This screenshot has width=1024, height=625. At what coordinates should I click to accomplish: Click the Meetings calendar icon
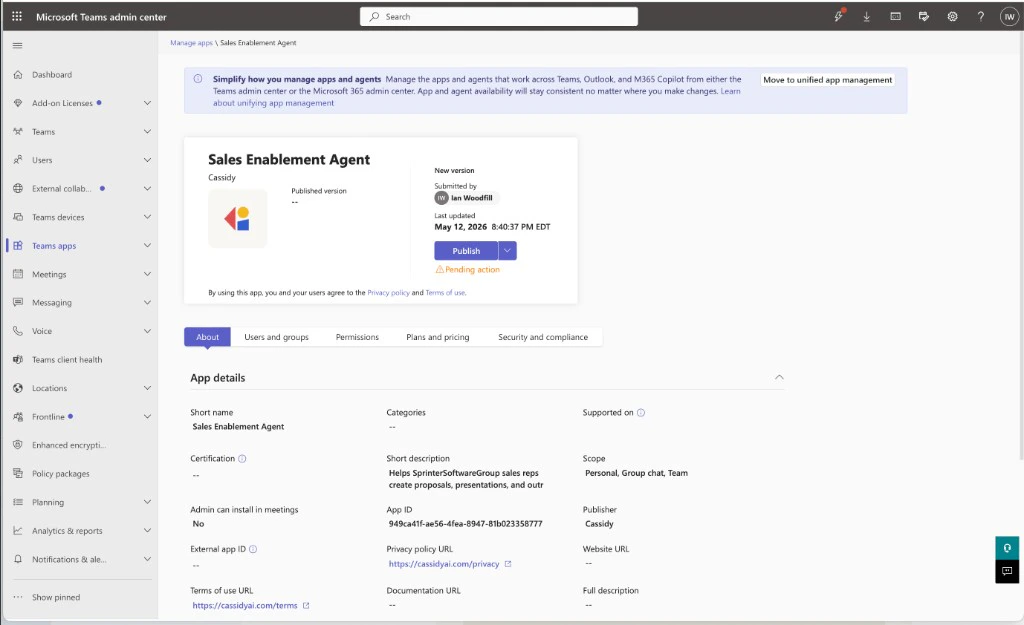click(18, 274)
